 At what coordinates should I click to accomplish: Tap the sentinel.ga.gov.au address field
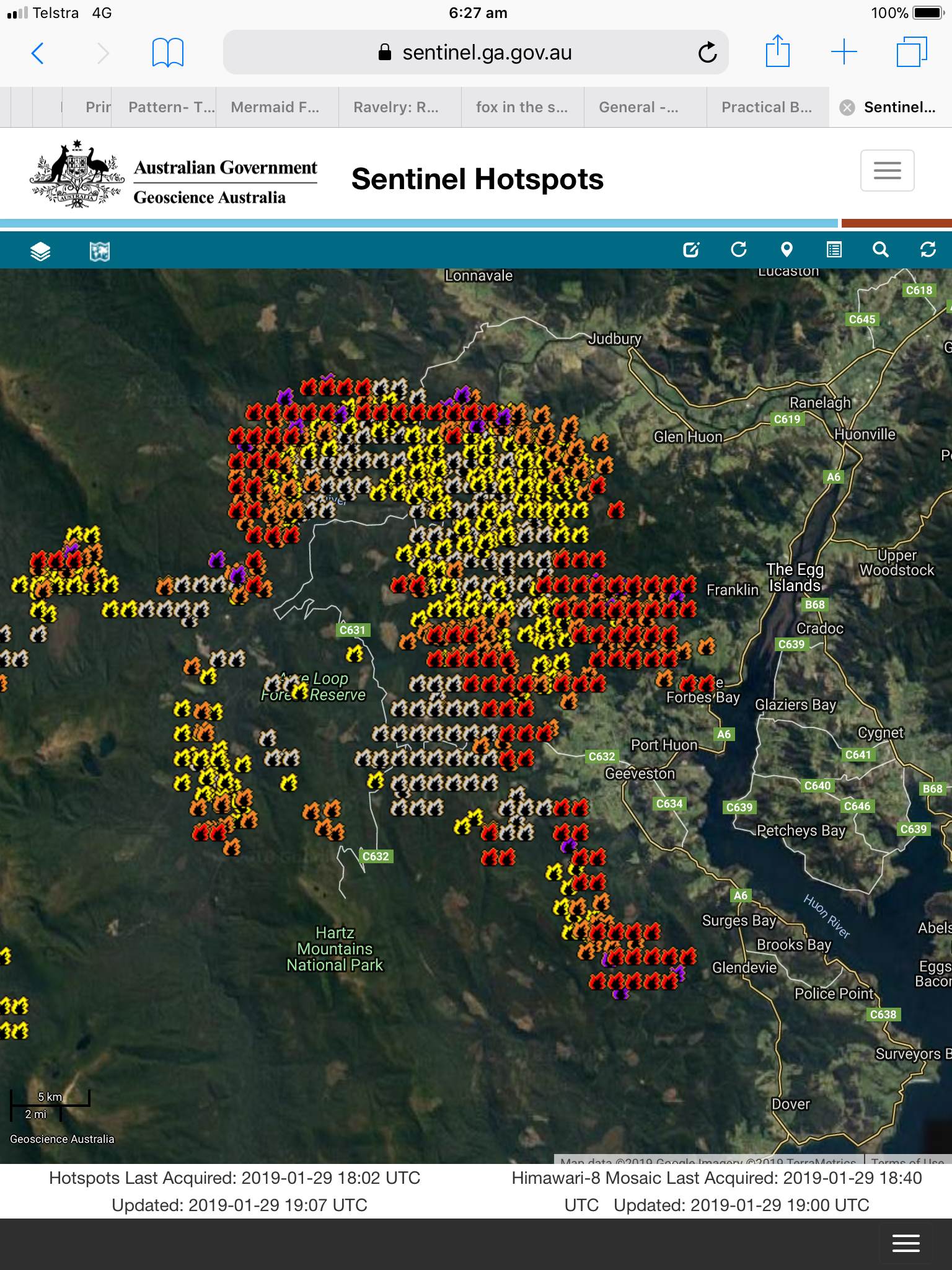coord(487,53)
